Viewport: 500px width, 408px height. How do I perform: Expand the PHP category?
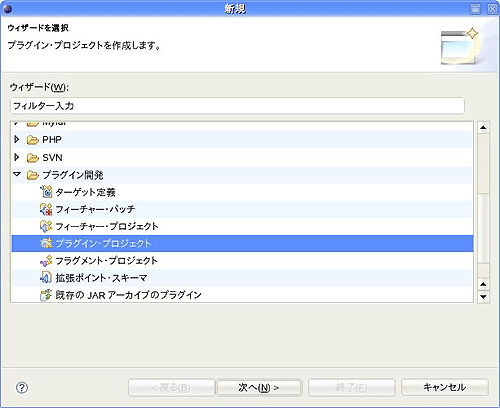(x=17, y=139)
